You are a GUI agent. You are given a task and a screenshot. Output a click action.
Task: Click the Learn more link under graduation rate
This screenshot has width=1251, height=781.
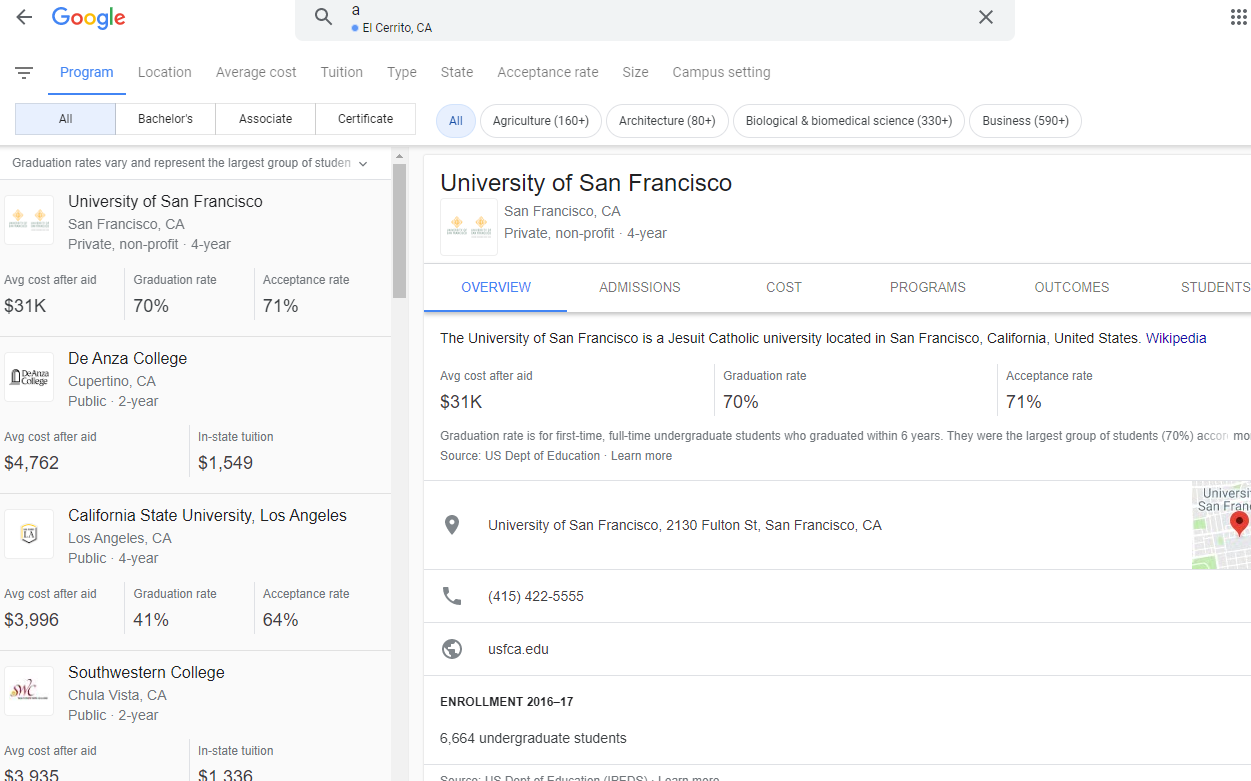(x=641, y=455)
